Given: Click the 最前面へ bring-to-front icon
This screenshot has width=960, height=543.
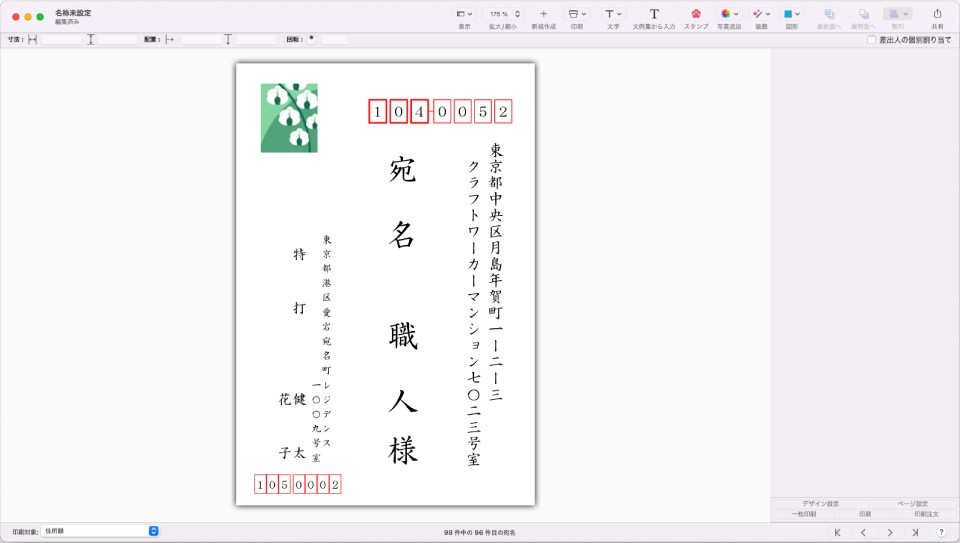Looking at the screenshot, I should point(830,13).
